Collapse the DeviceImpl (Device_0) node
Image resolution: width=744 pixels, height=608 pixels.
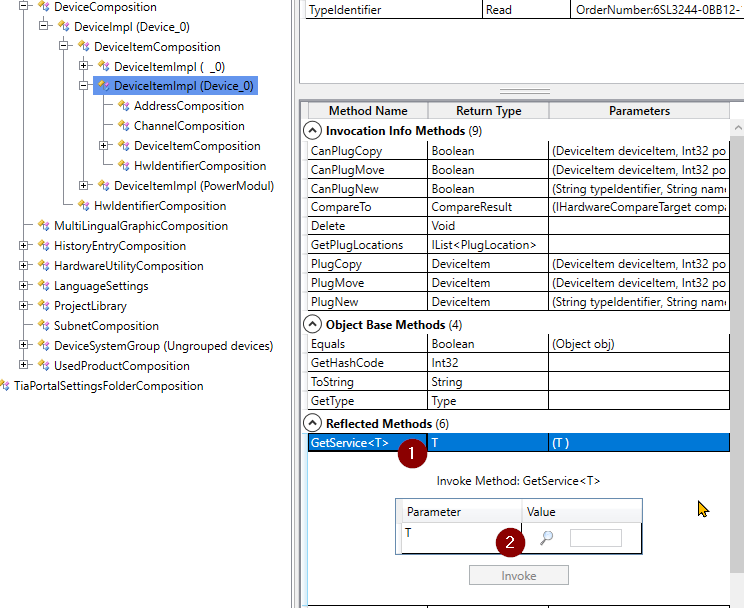click(44, 25)
